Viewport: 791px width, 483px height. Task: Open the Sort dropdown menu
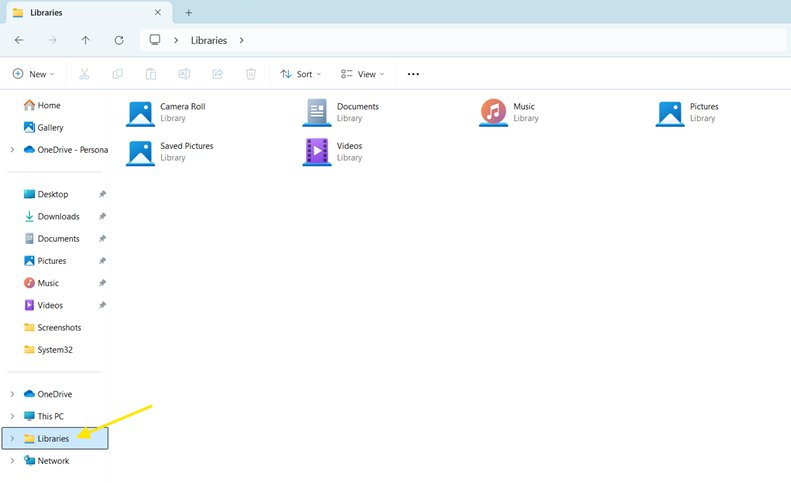[301, 74]
